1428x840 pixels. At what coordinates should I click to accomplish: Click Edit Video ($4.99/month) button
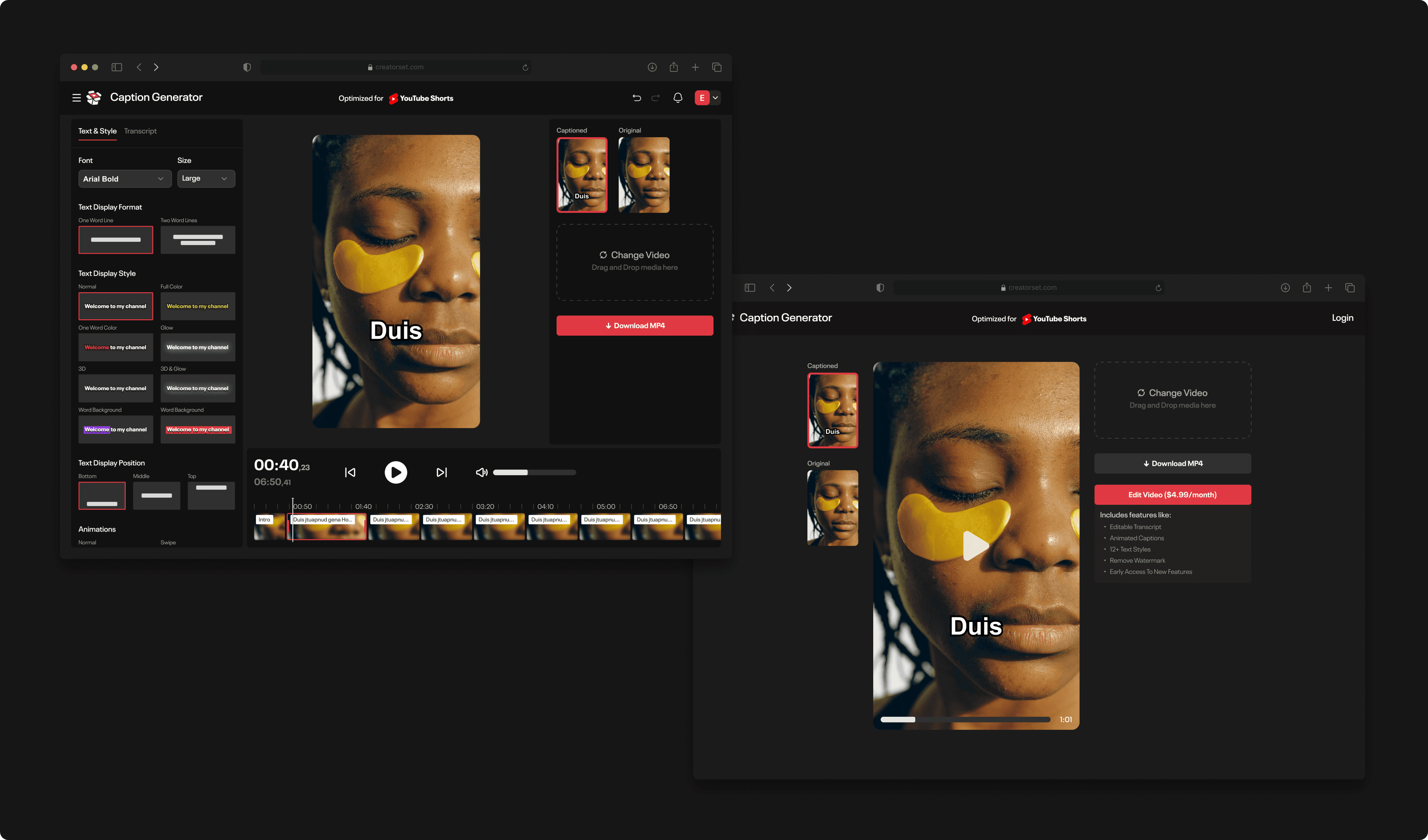click(1172, 495)
